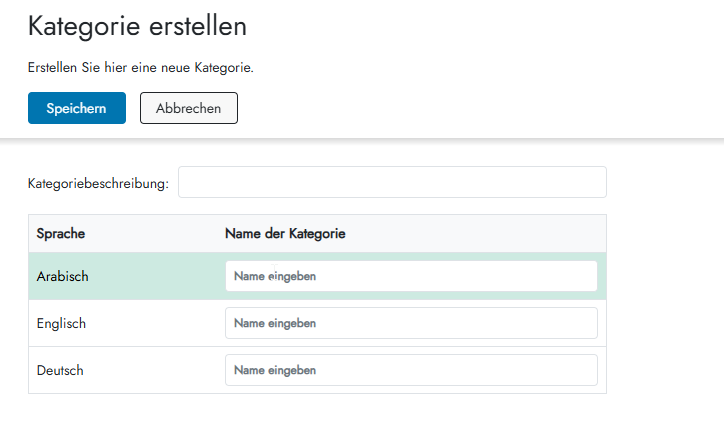Click the Kategorie erstellen page heading
Image resolution: width=724 pixels, height=436 pixels.
tap(137, 27)
